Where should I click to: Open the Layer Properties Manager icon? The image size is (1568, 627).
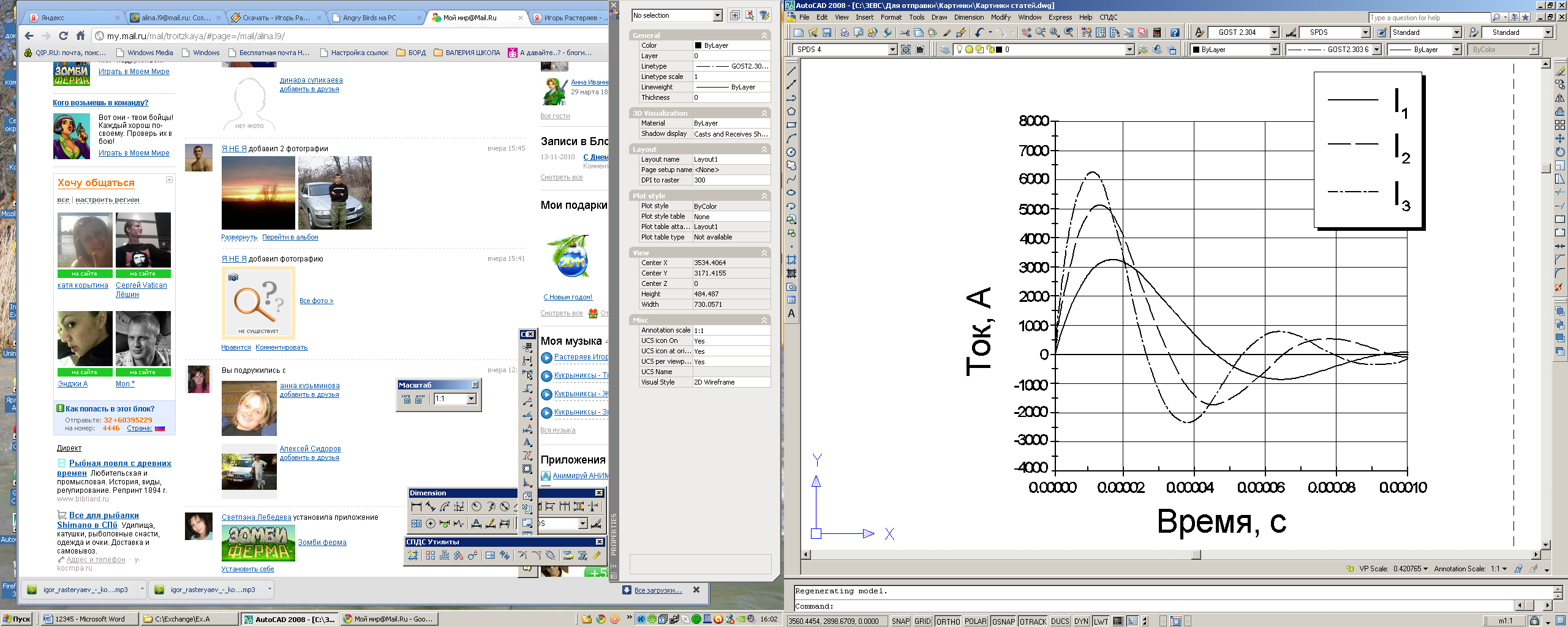[945, 50]
